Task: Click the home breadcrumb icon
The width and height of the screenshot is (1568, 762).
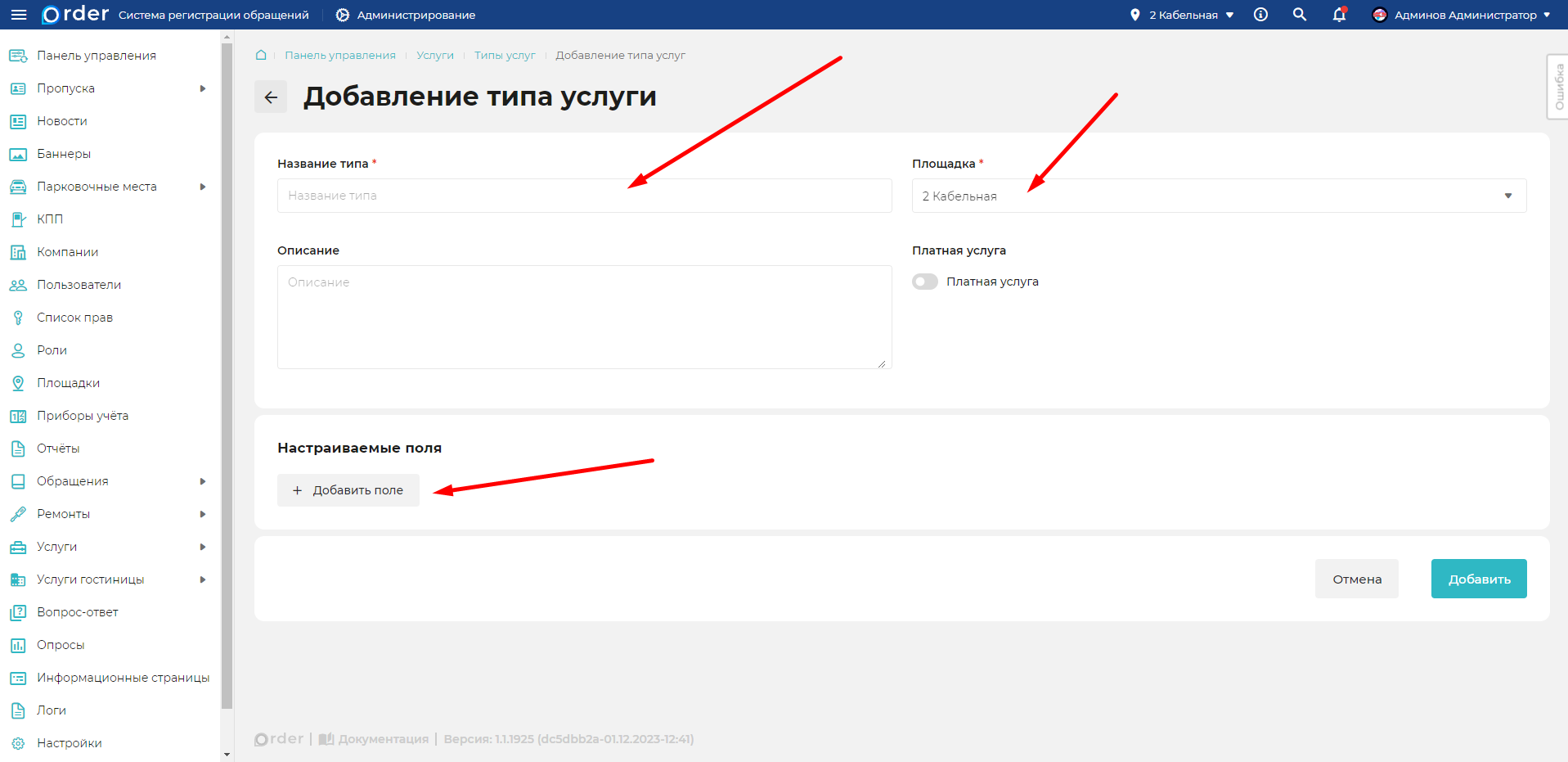Action: click(x=260, y=55)
